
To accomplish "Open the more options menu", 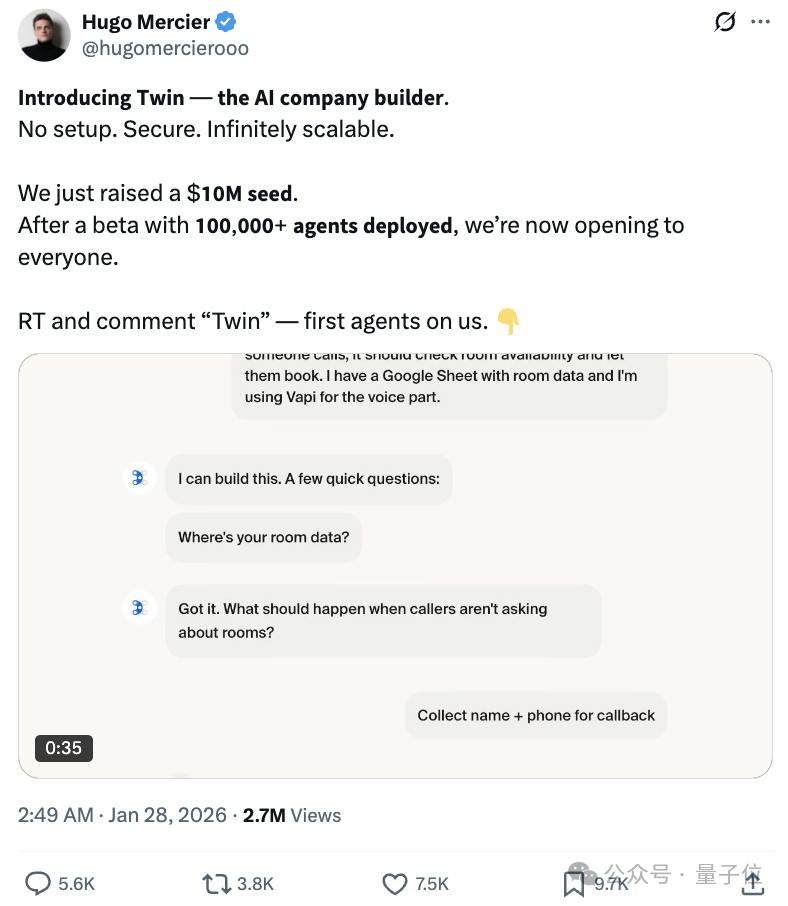I will [x=762, y=22].
